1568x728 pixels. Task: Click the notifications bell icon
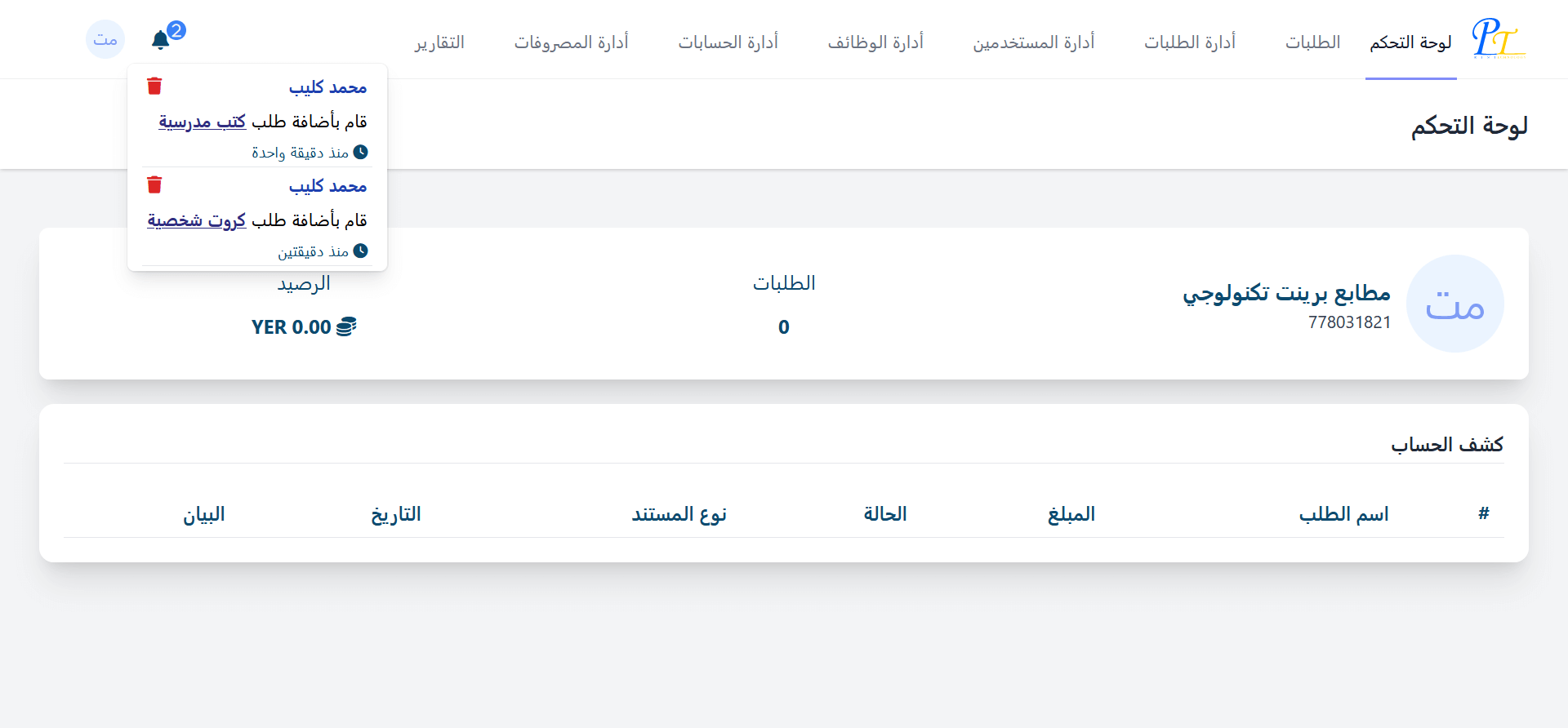pos(161,40)
